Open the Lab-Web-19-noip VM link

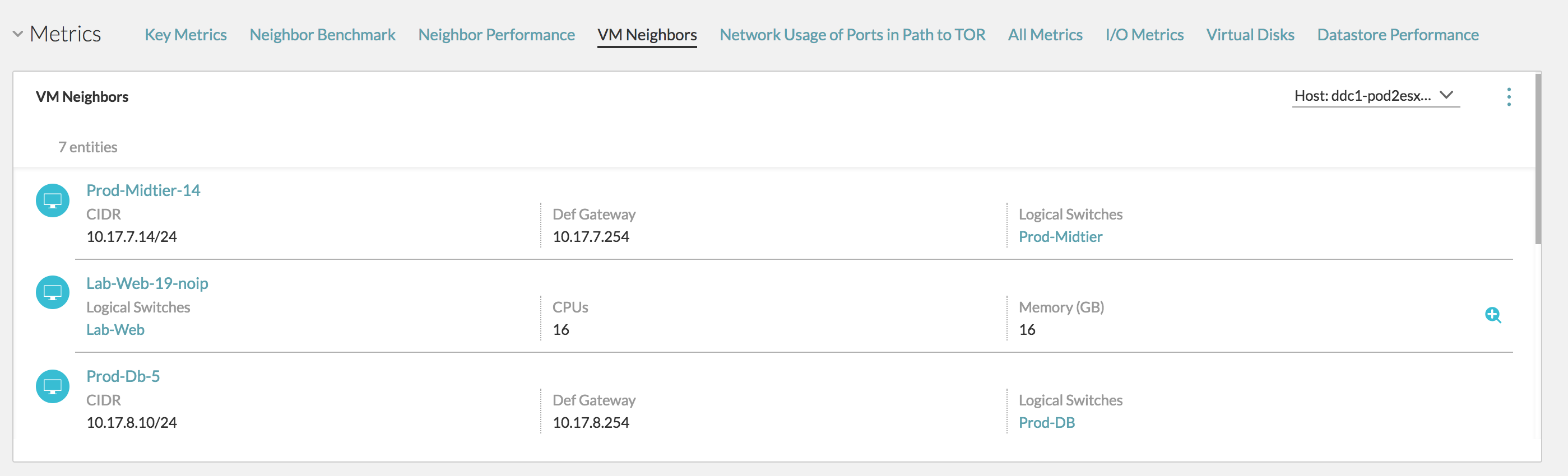pyautogui.click(x=147, y=283)
